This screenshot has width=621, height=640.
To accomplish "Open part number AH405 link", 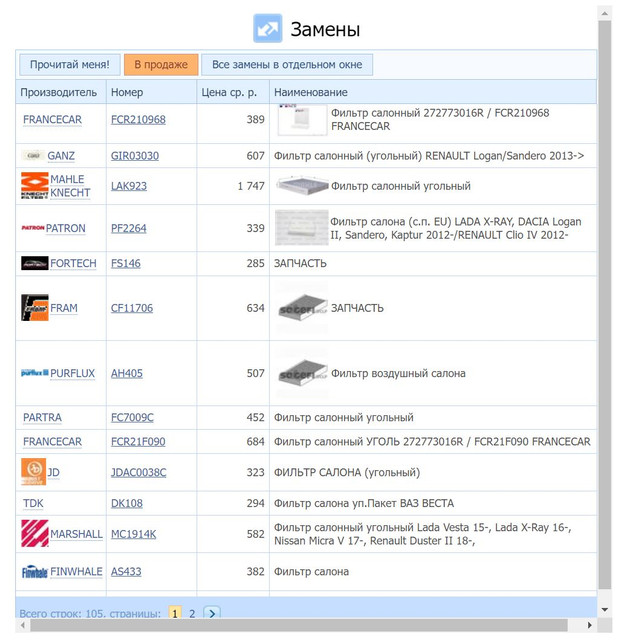I will pos(127,373).
